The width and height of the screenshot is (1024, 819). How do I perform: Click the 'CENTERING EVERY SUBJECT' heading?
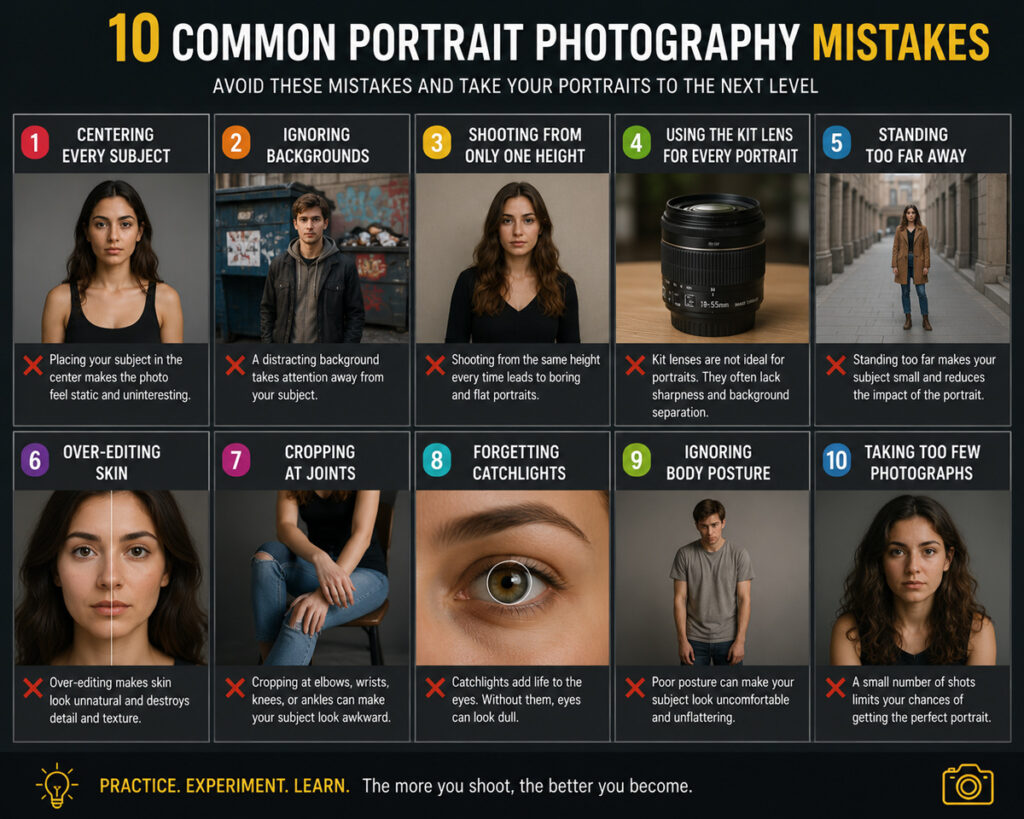(116, 145)
